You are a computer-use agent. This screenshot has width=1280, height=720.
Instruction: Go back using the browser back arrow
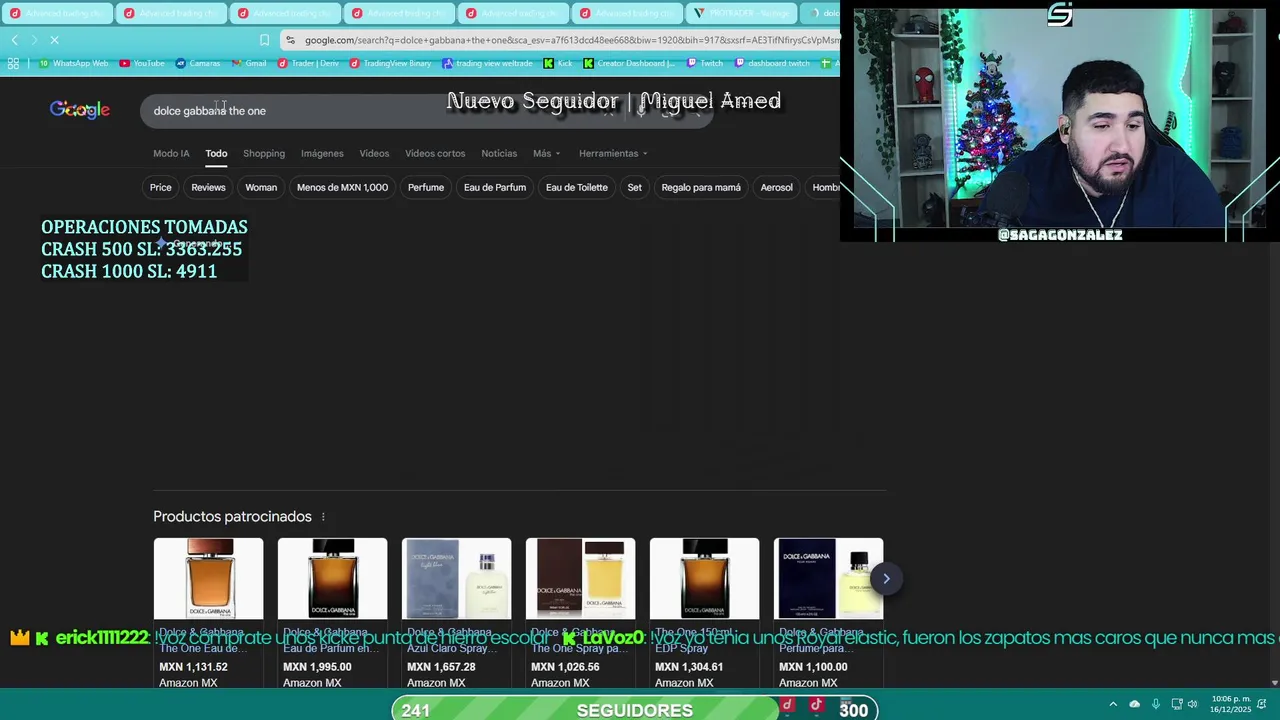(14, 40)
